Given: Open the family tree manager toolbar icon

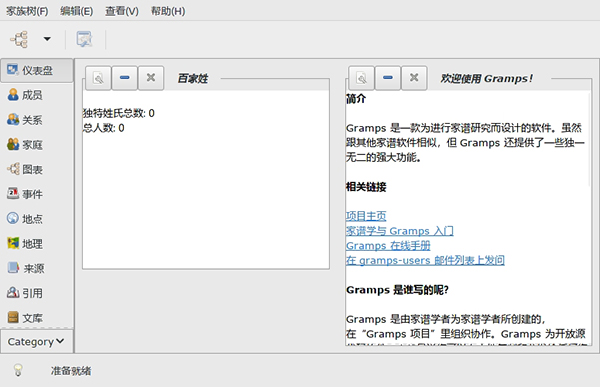Looking at the screenshot, I should (x=20, y=39).
